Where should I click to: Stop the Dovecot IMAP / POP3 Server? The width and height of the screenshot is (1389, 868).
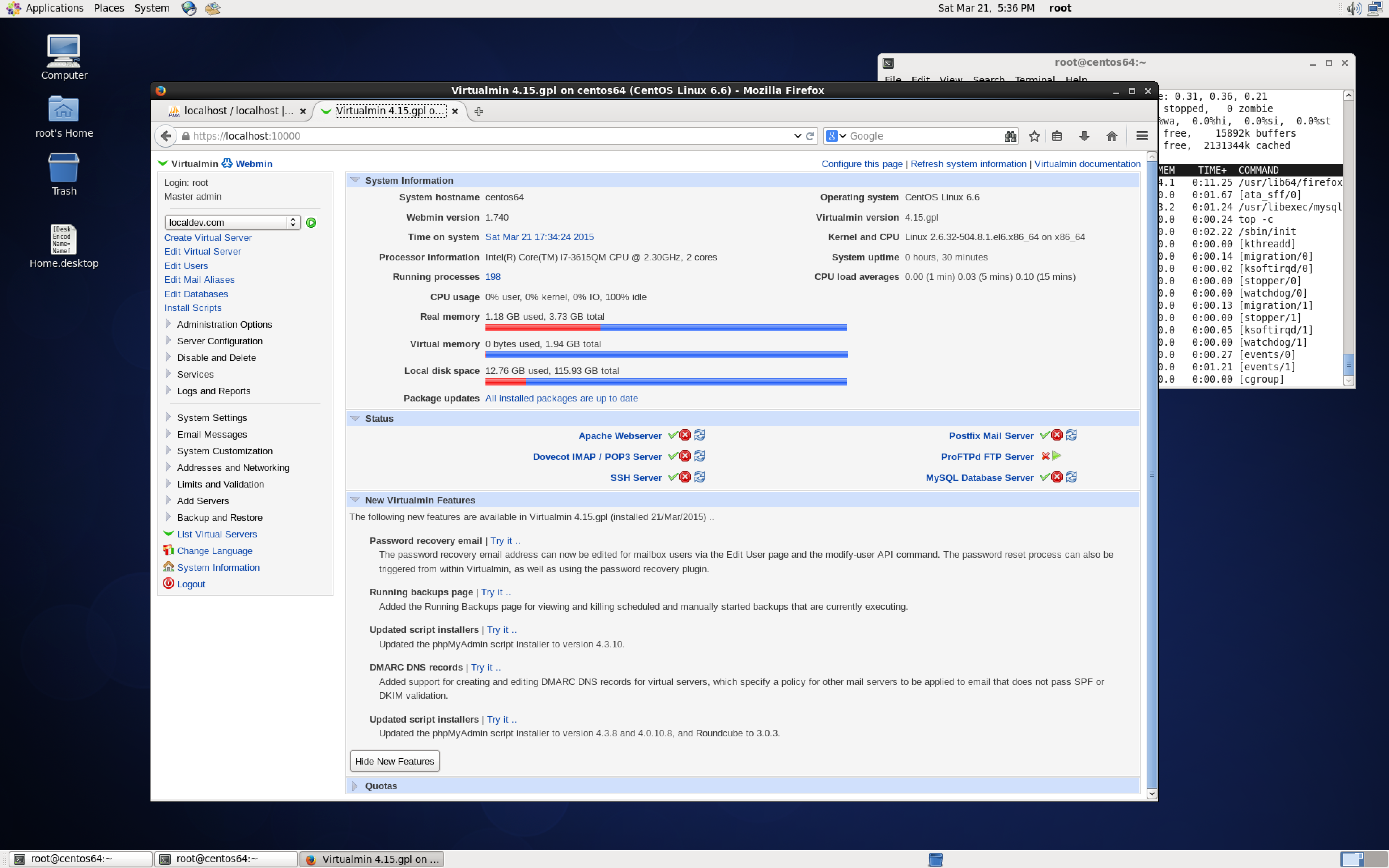(x=685, y=456)
